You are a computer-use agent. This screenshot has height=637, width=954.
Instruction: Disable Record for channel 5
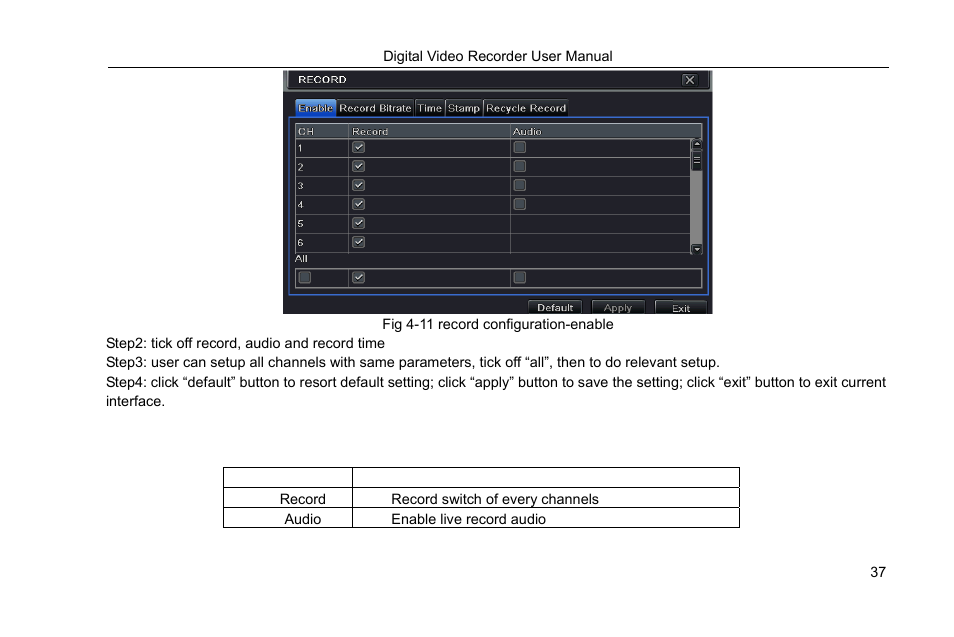[358, 223]
